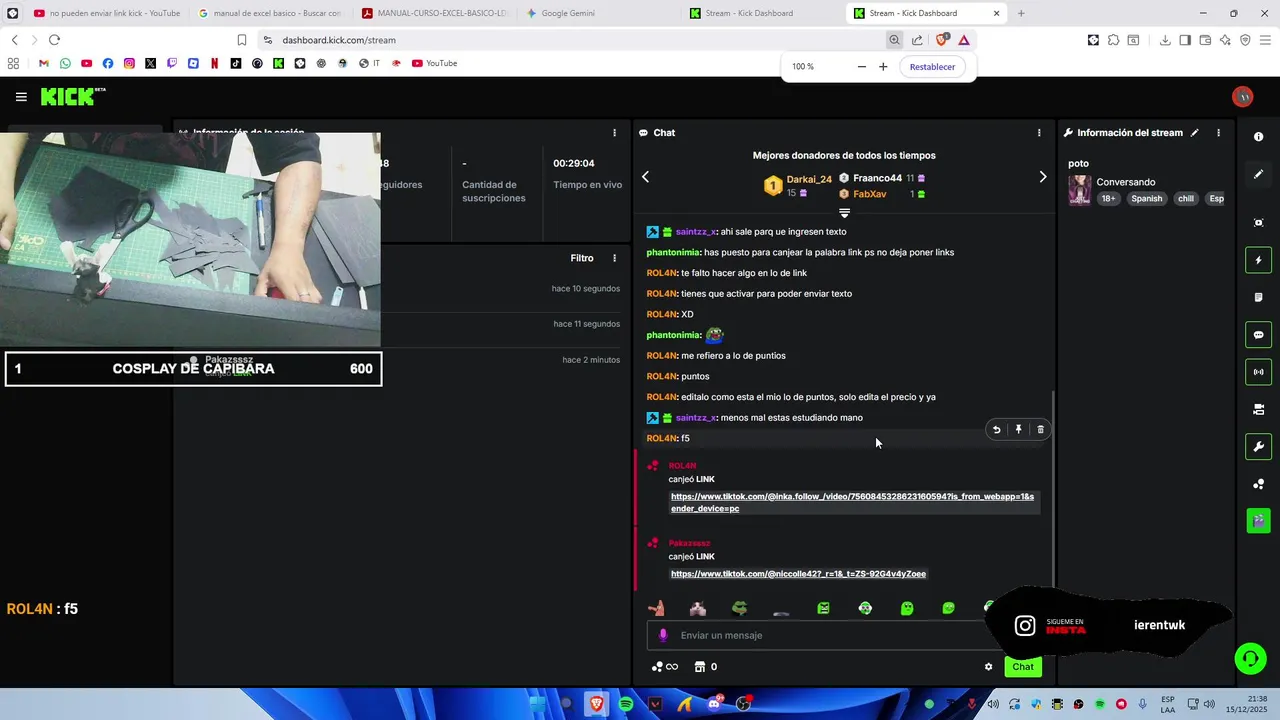The height and width of the screenshot is (720, 1280).
Task: Open the Kick hamburger menu
Action: (x=21, y=97)
